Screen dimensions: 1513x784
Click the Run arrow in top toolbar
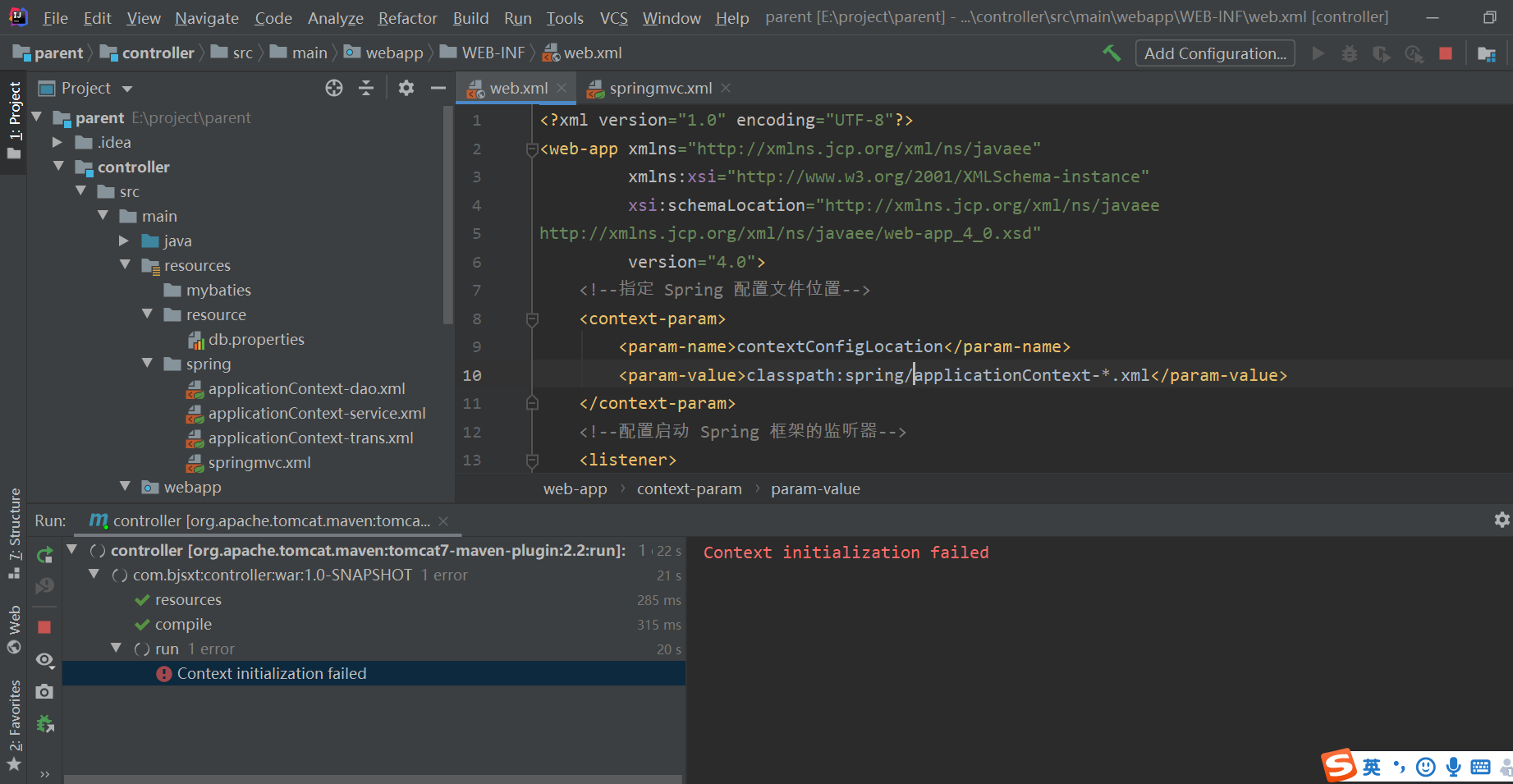tap(1318, 53)
